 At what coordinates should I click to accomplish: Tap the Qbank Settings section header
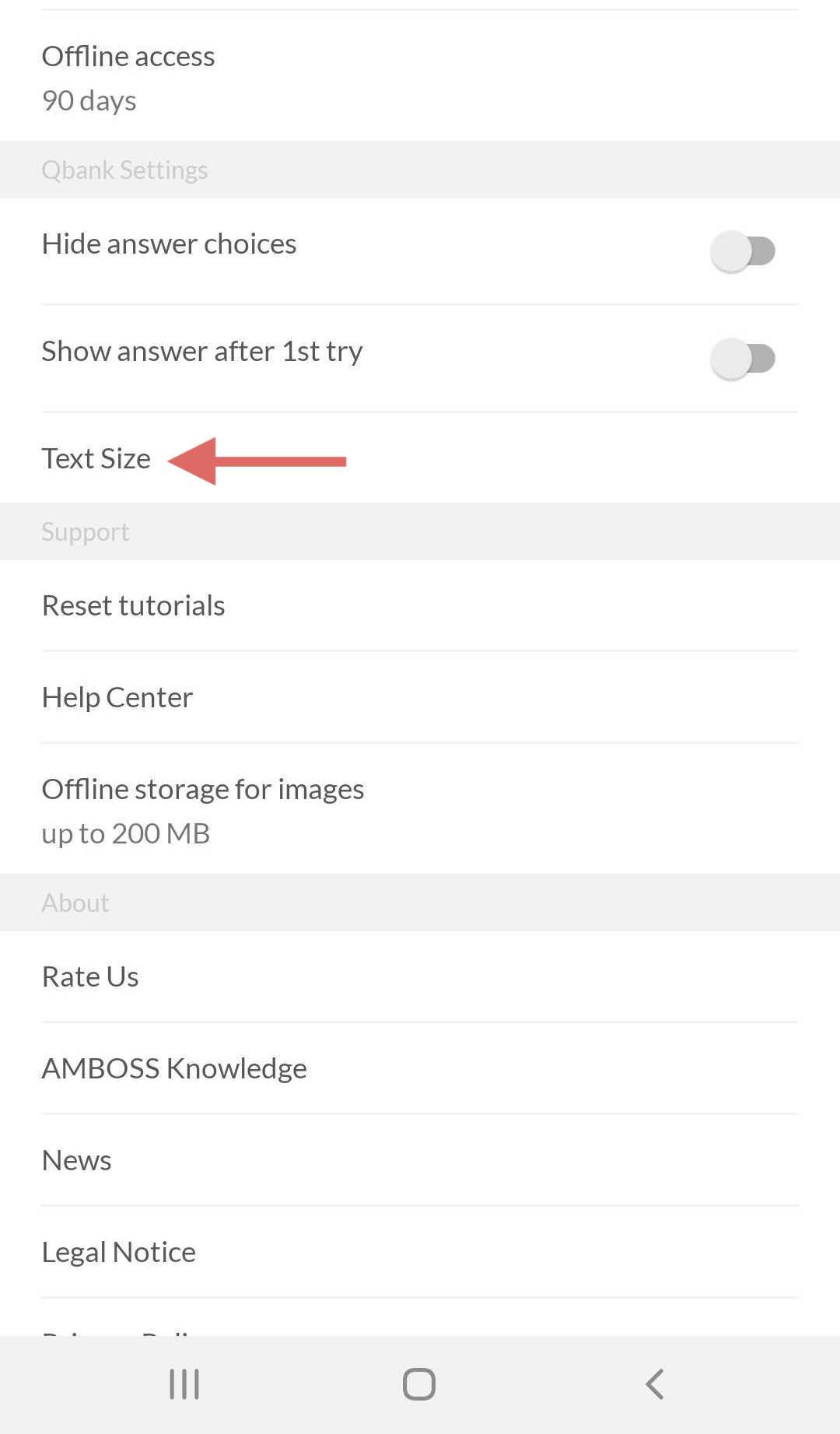[125, 170]
